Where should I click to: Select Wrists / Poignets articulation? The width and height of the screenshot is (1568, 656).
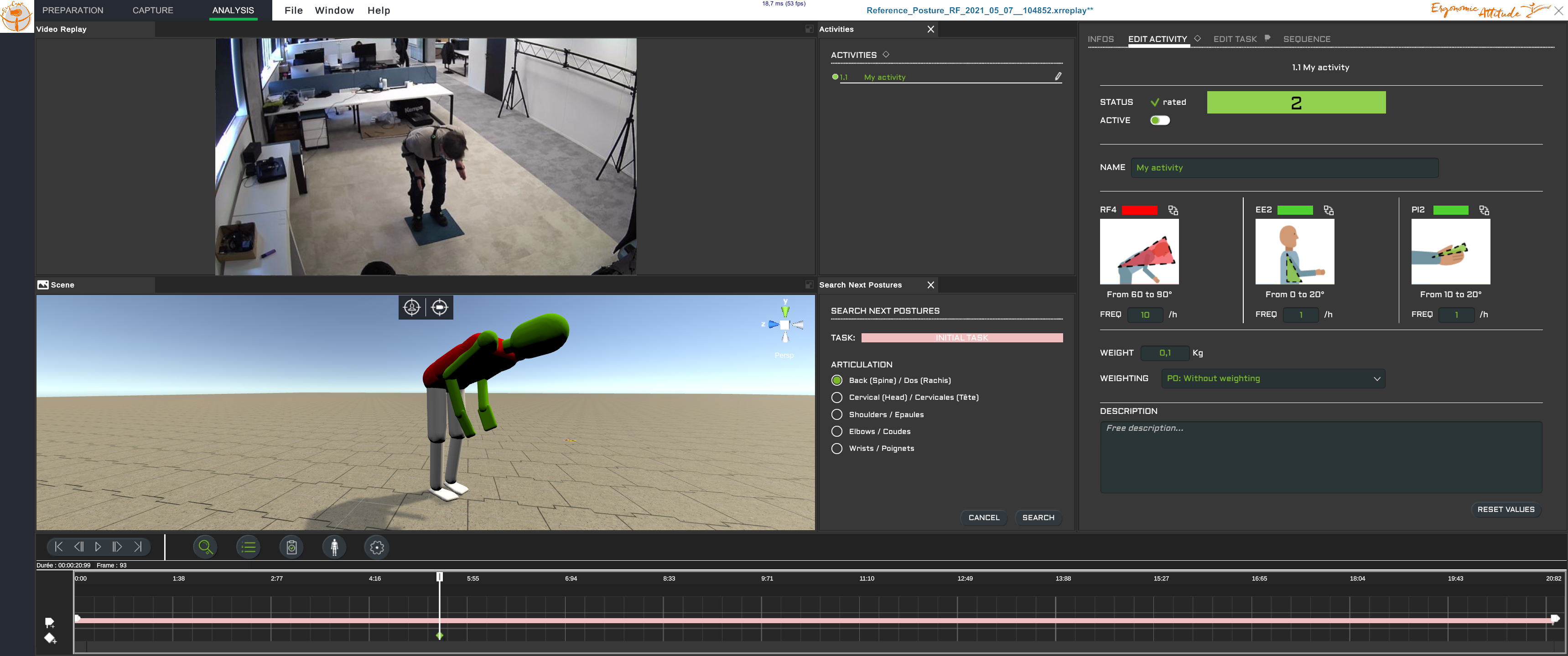point(837,449)
